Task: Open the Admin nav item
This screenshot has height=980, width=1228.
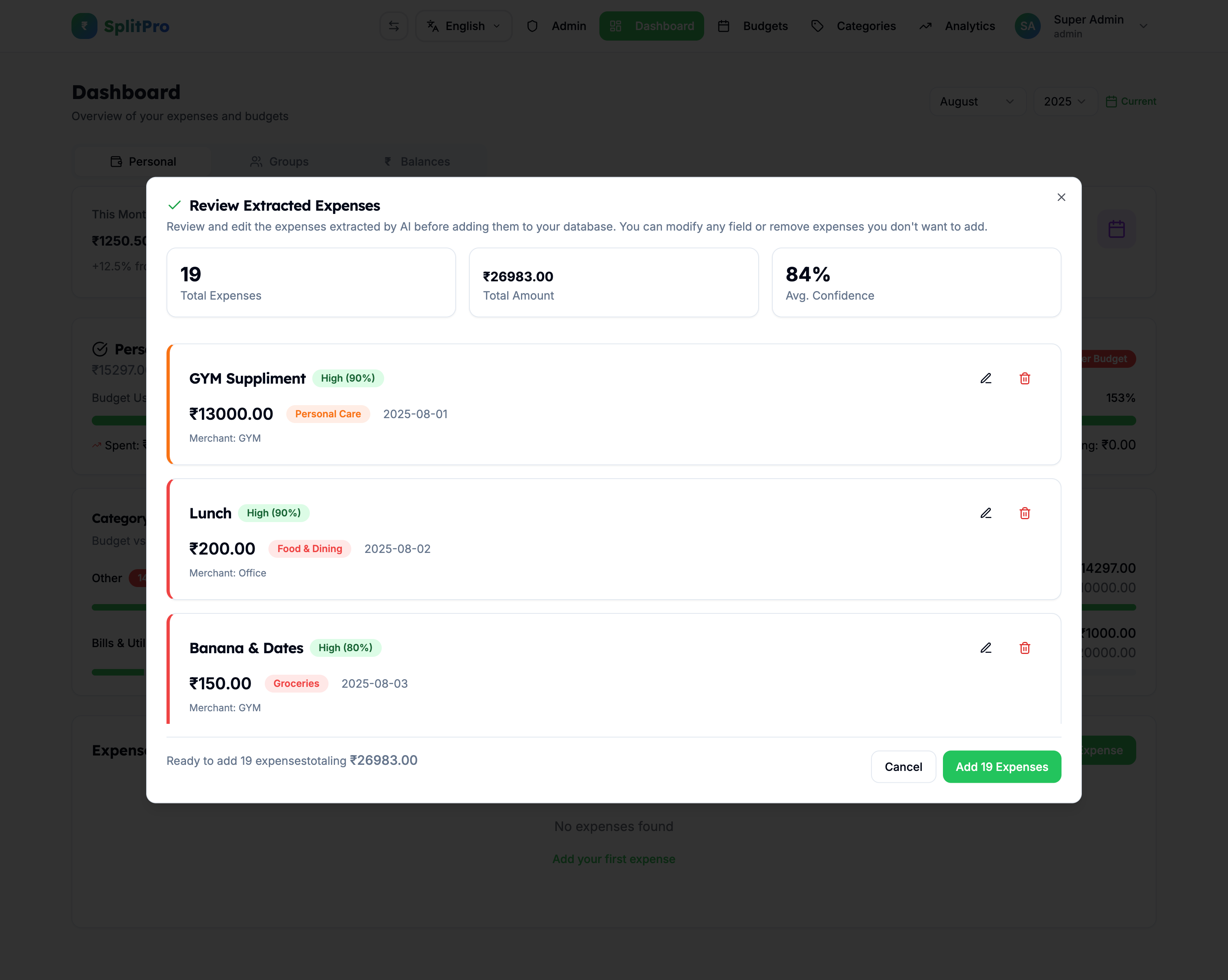Action: [556, 26]
